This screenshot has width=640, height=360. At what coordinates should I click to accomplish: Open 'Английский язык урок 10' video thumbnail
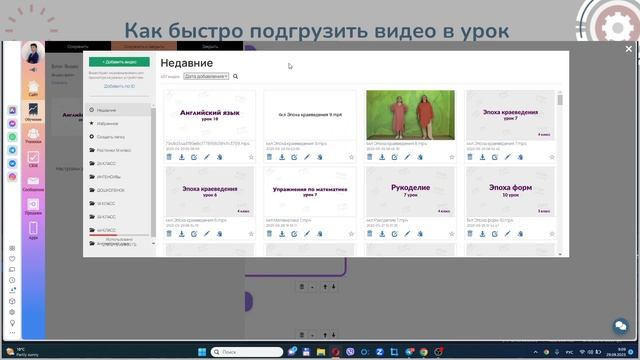point(210,115)
